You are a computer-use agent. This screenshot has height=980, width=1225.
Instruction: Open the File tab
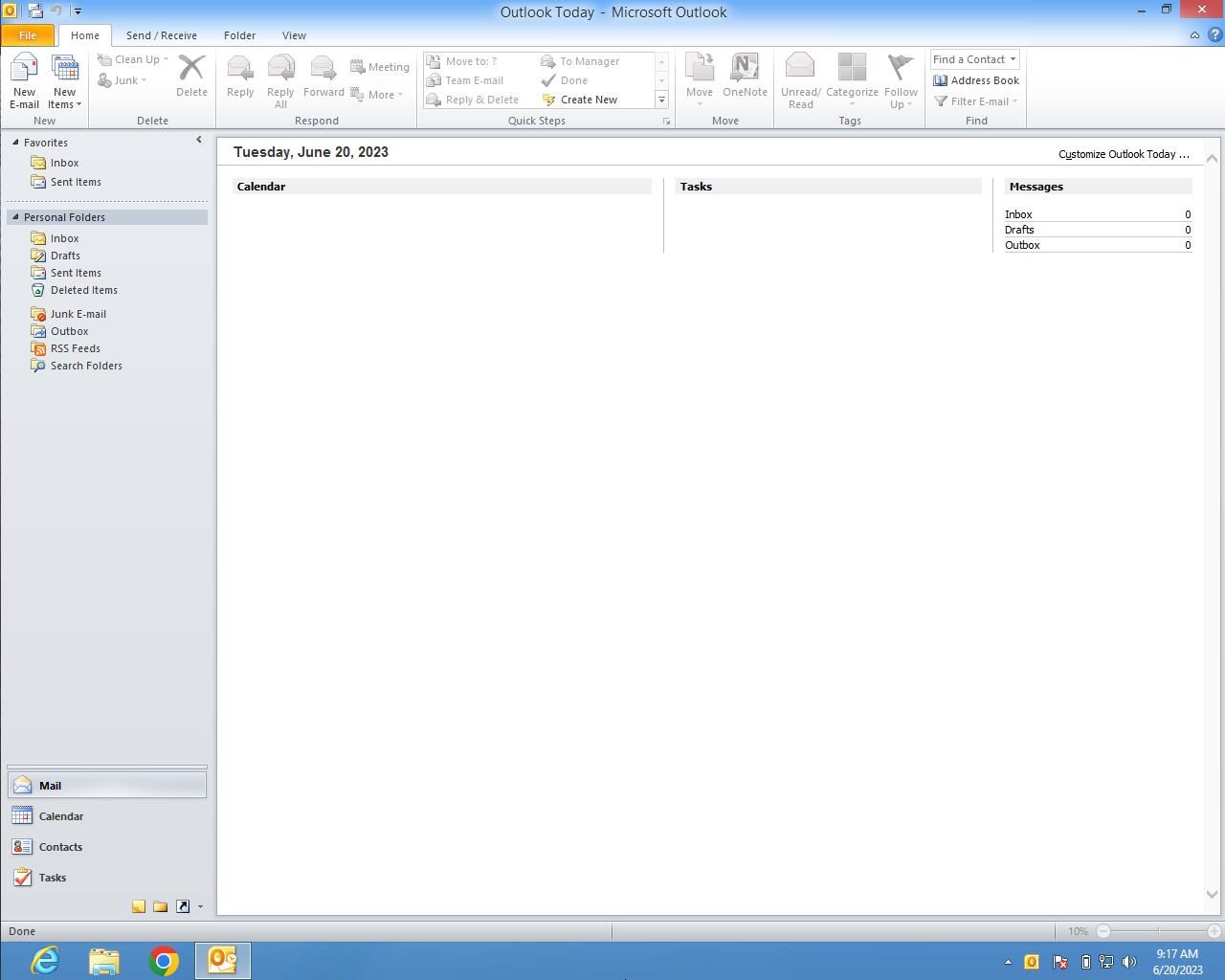(28, 35)
